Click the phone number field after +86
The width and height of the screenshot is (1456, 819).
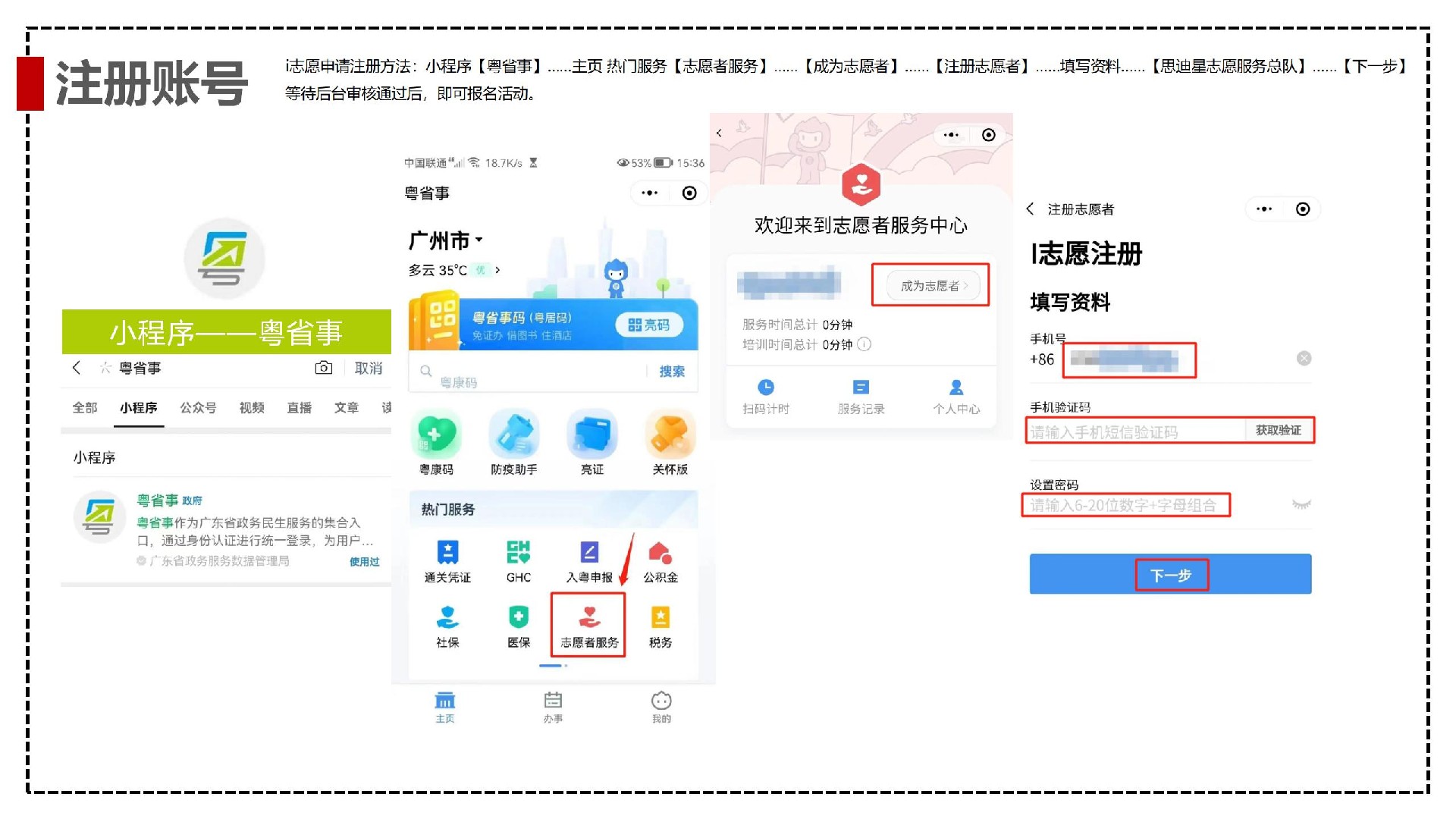tap(1128, 359)
